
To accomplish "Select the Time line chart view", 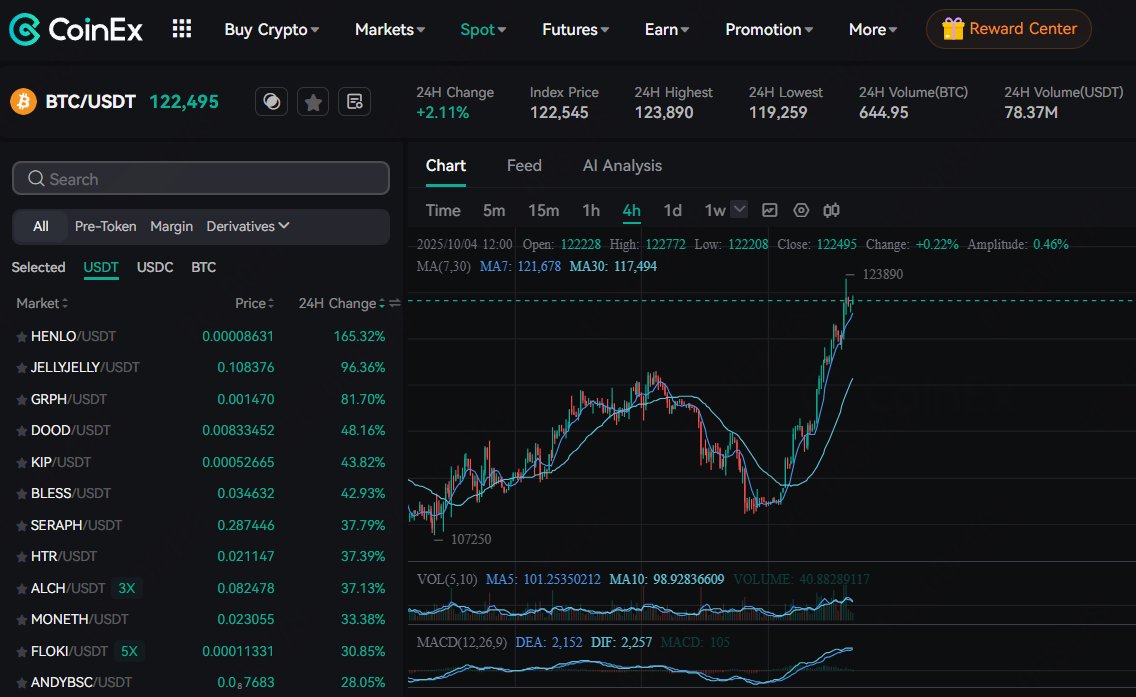I will 443,210.
